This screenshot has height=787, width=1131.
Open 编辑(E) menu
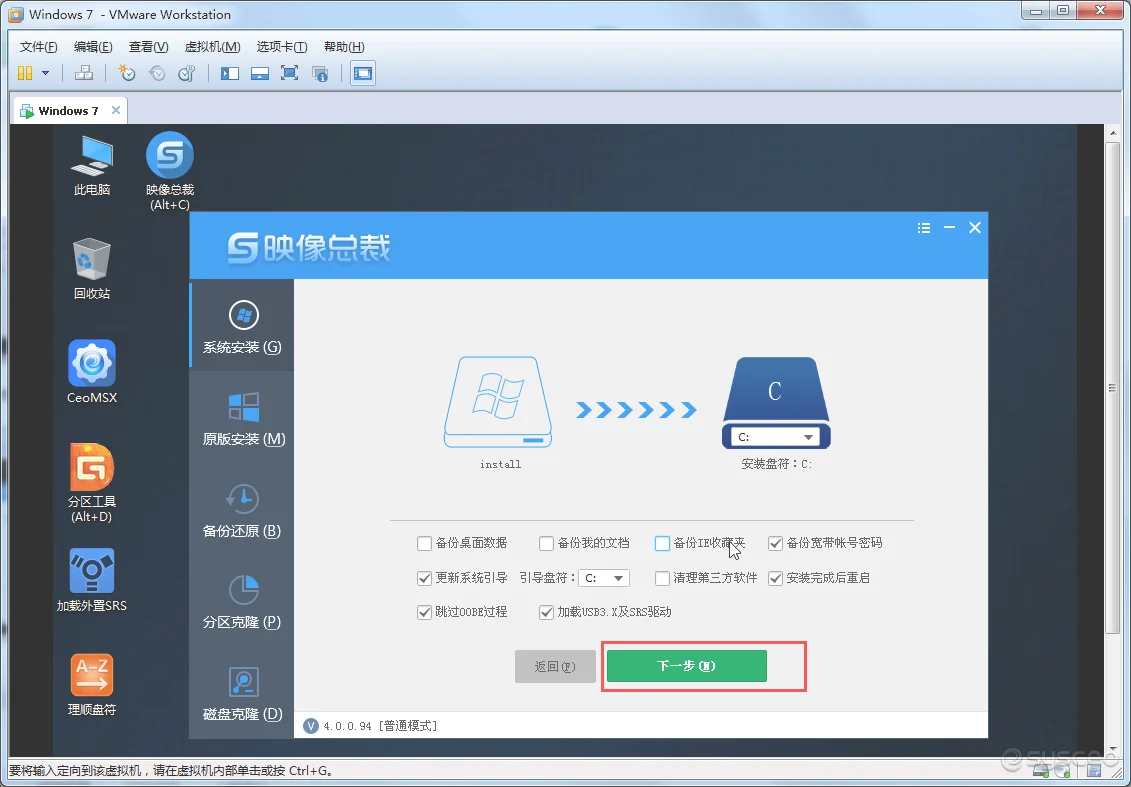(x=92, y=47)
